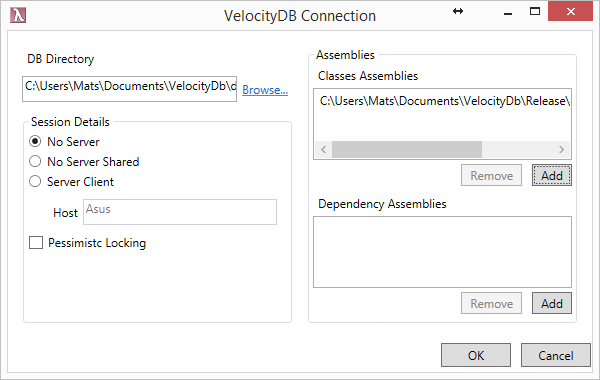This screenshot has height=380, width=600.
Task: Confirm the connection with OK
Action: pos(476,355)
